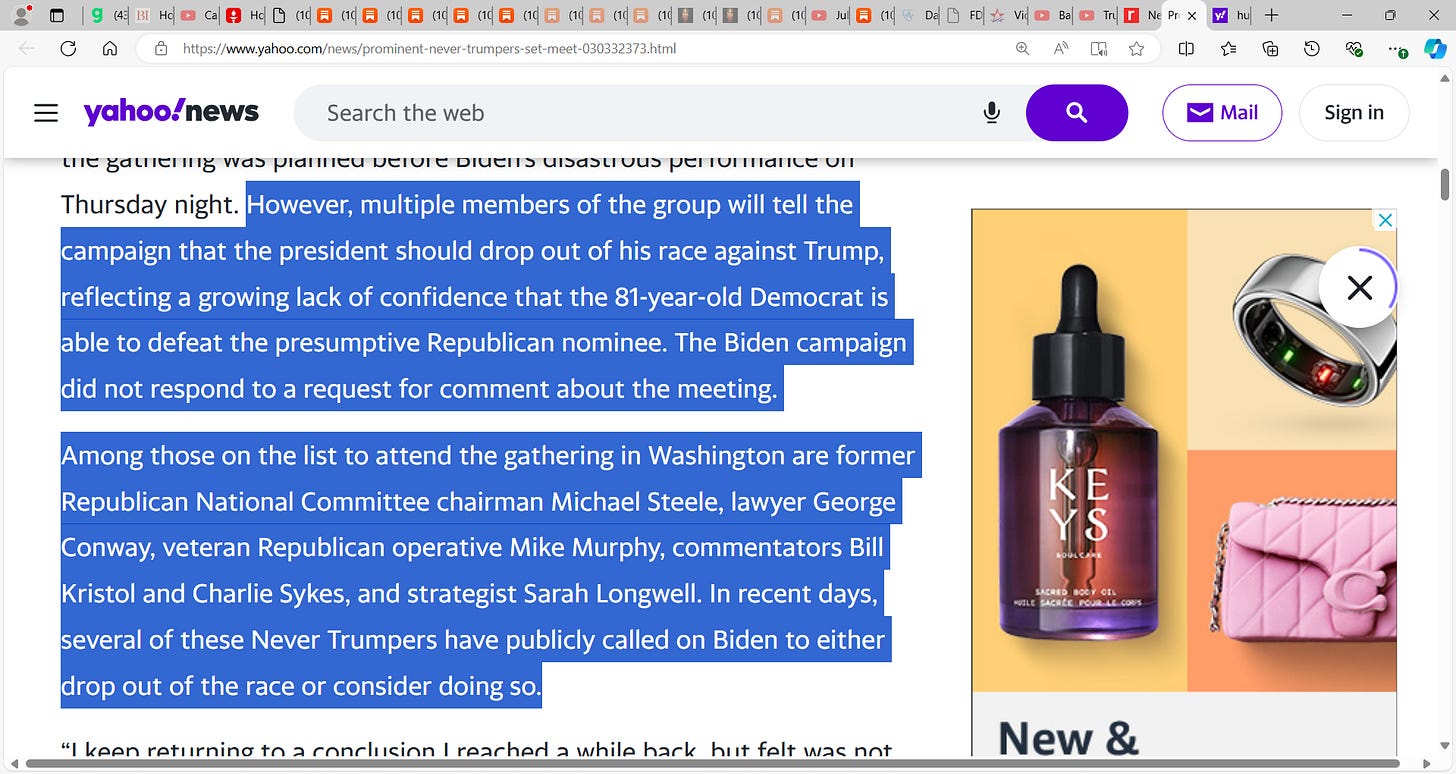This screenshot has width=1456, height=774.
Task: Open the Favorites list icon
Action: point(1228,48)
